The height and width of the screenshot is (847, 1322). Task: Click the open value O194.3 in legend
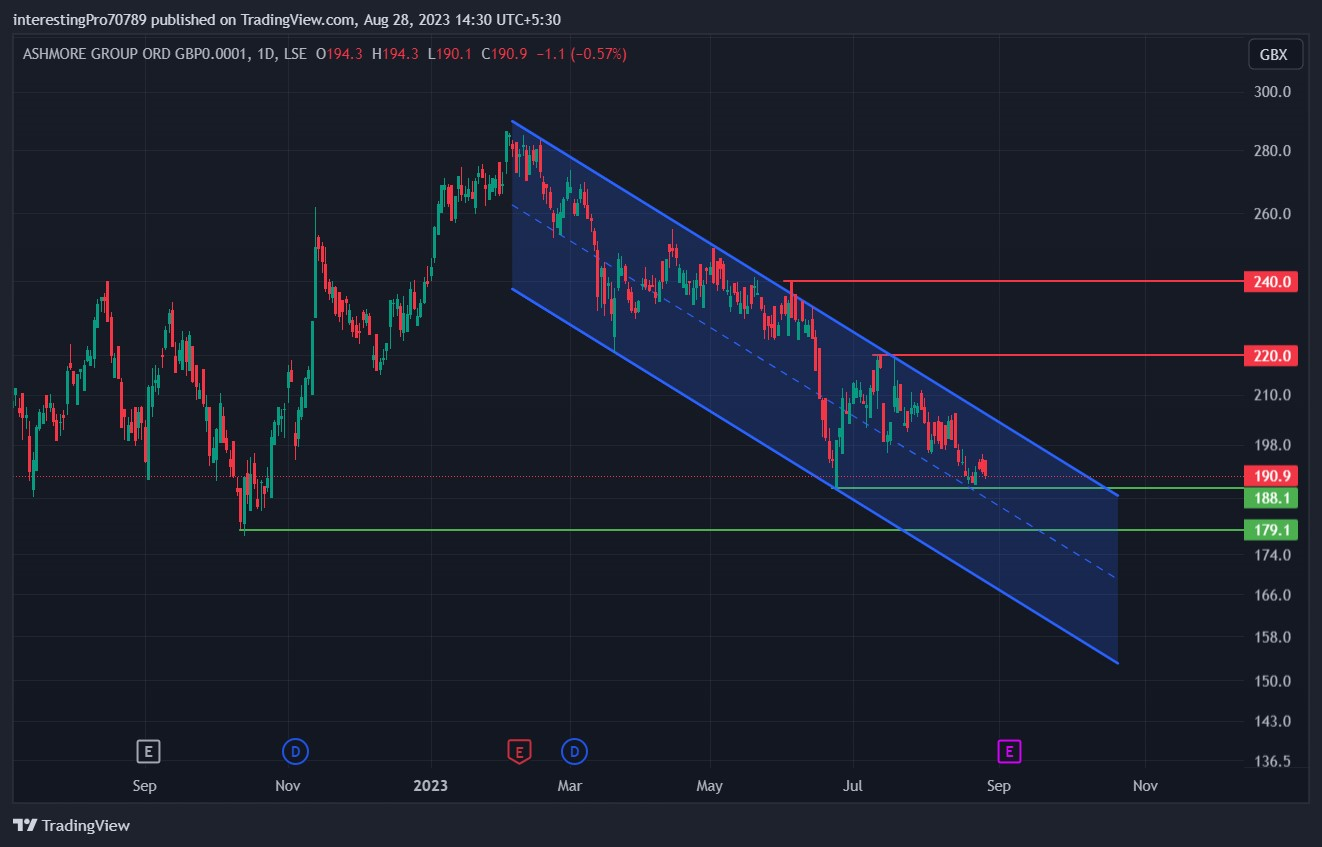[339, 54]
